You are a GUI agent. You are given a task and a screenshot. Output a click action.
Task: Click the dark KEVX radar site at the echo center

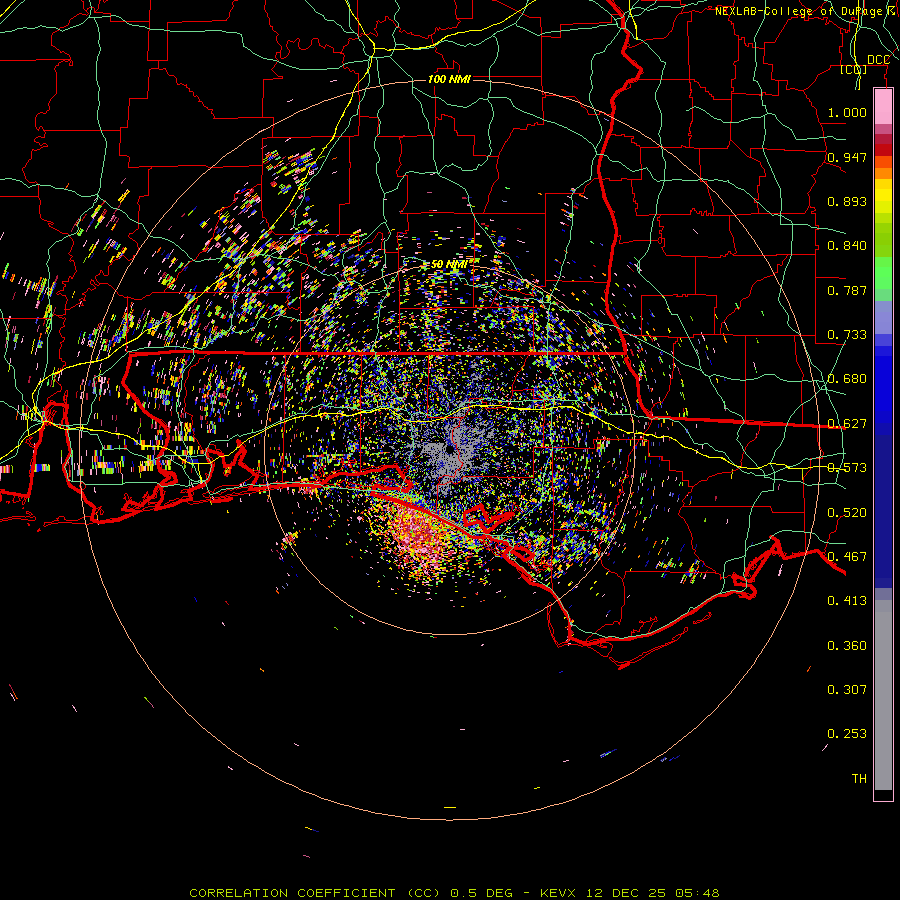pos(449,450)
